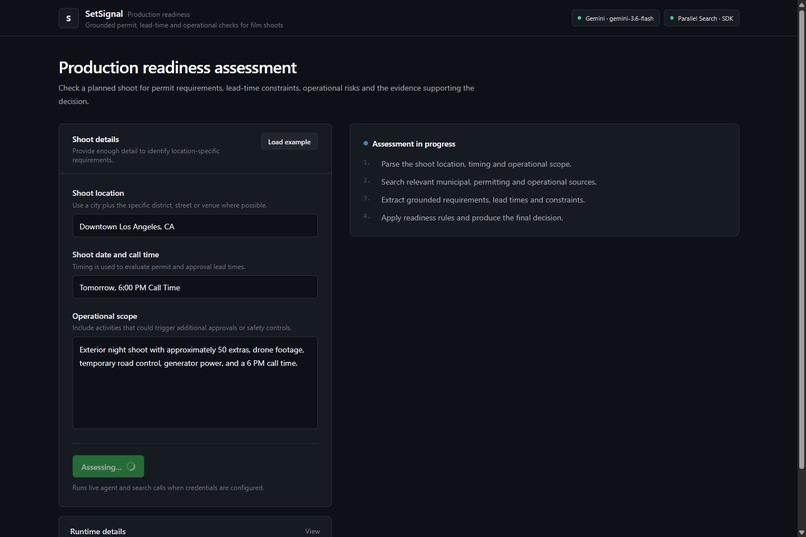Image resolution: width=806 pixels, height=537 pixels.
Task: Click the Production readiness header label
Action: (158, 14)
